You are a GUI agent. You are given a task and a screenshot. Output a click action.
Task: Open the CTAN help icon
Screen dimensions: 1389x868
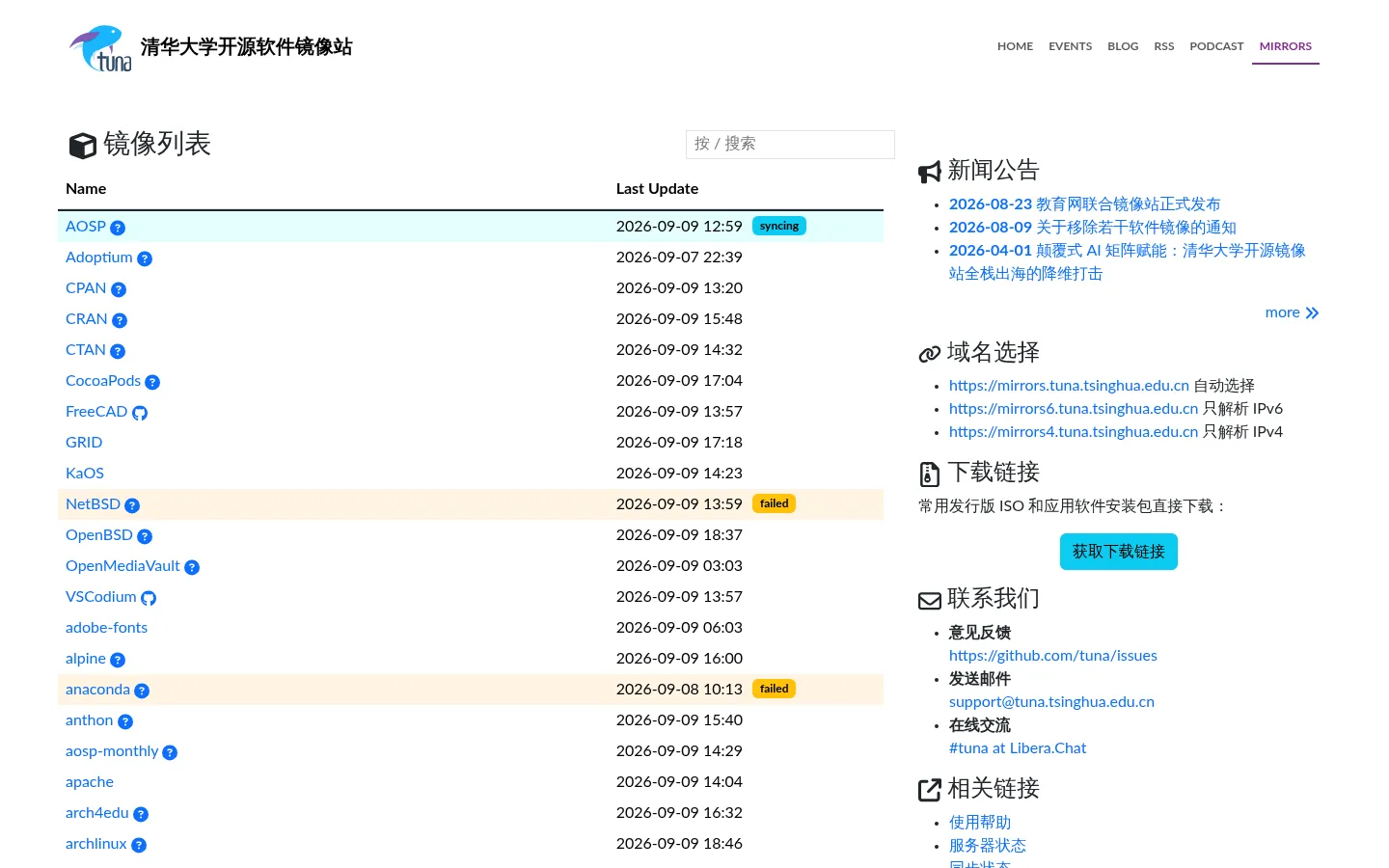coord(118,351)
